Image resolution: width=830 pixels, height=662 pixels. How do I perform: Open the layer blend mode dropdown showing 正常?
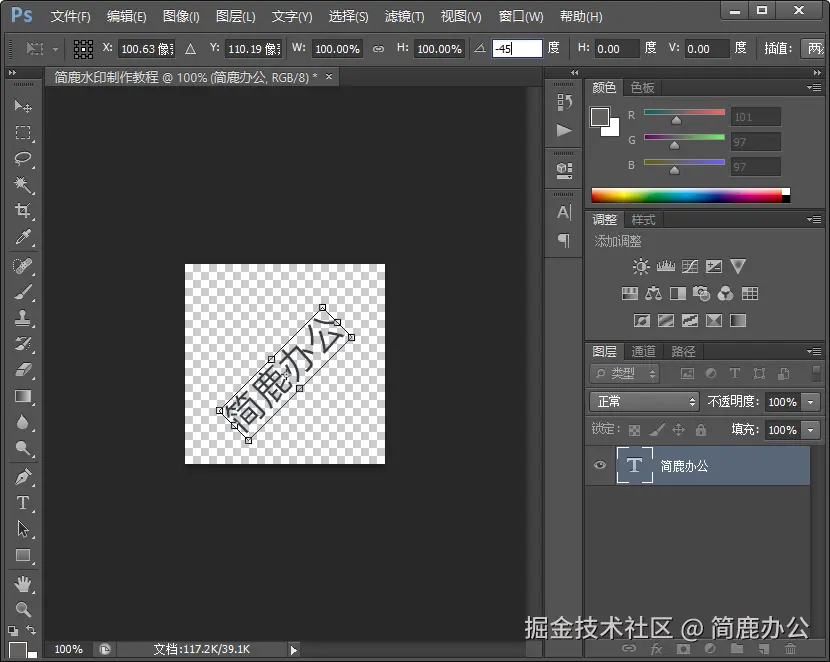643,401
